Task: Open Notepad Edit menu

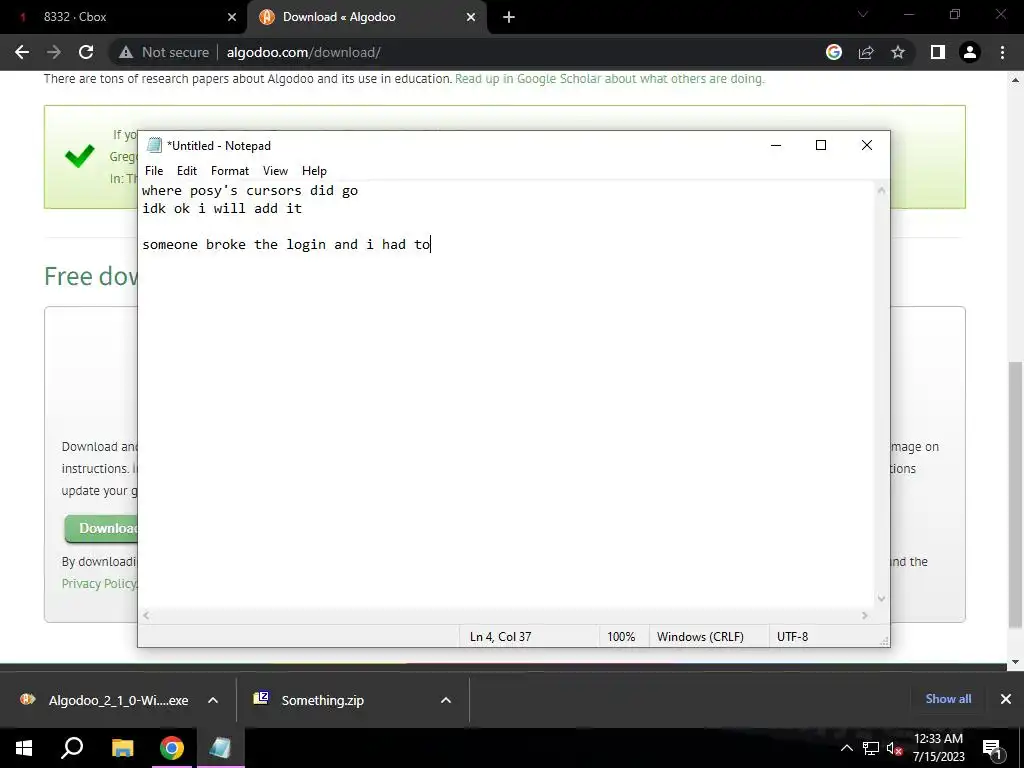Action: 187,170
